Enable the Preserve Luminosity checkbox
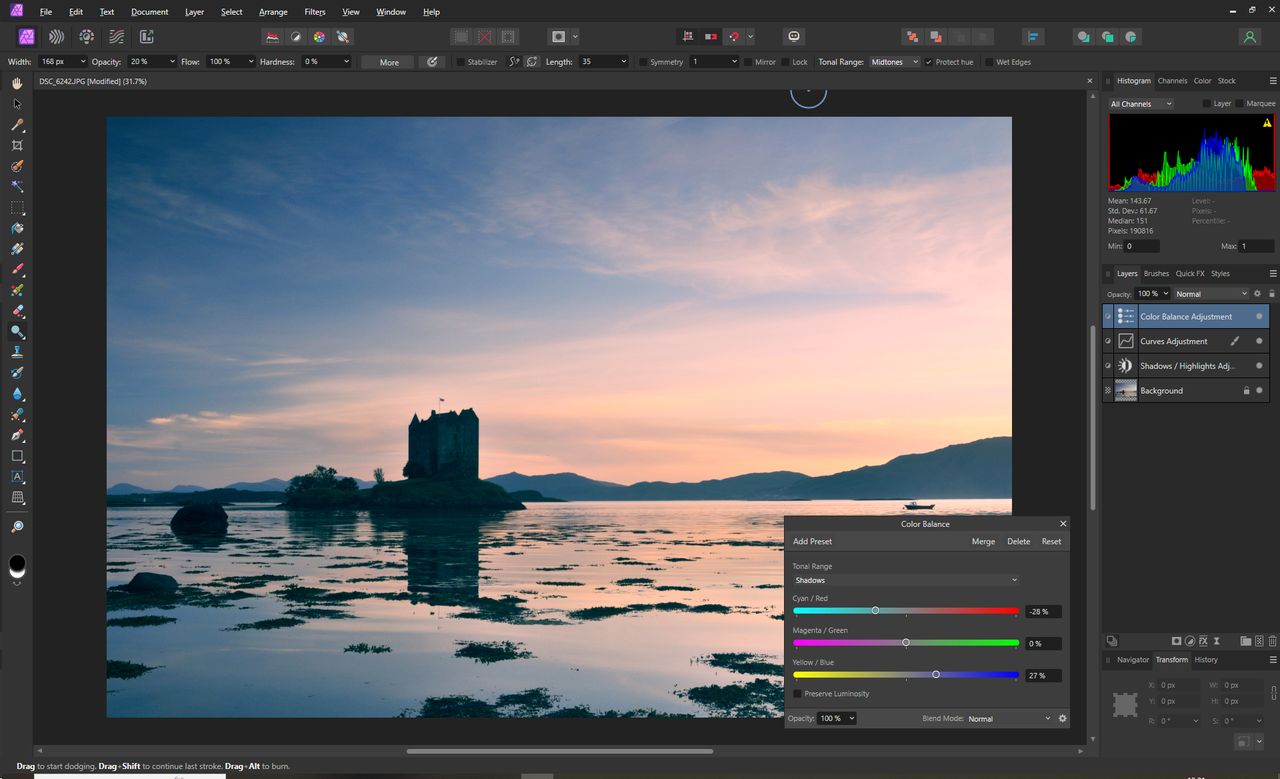 pyautogui.click(x=798, y=694)
